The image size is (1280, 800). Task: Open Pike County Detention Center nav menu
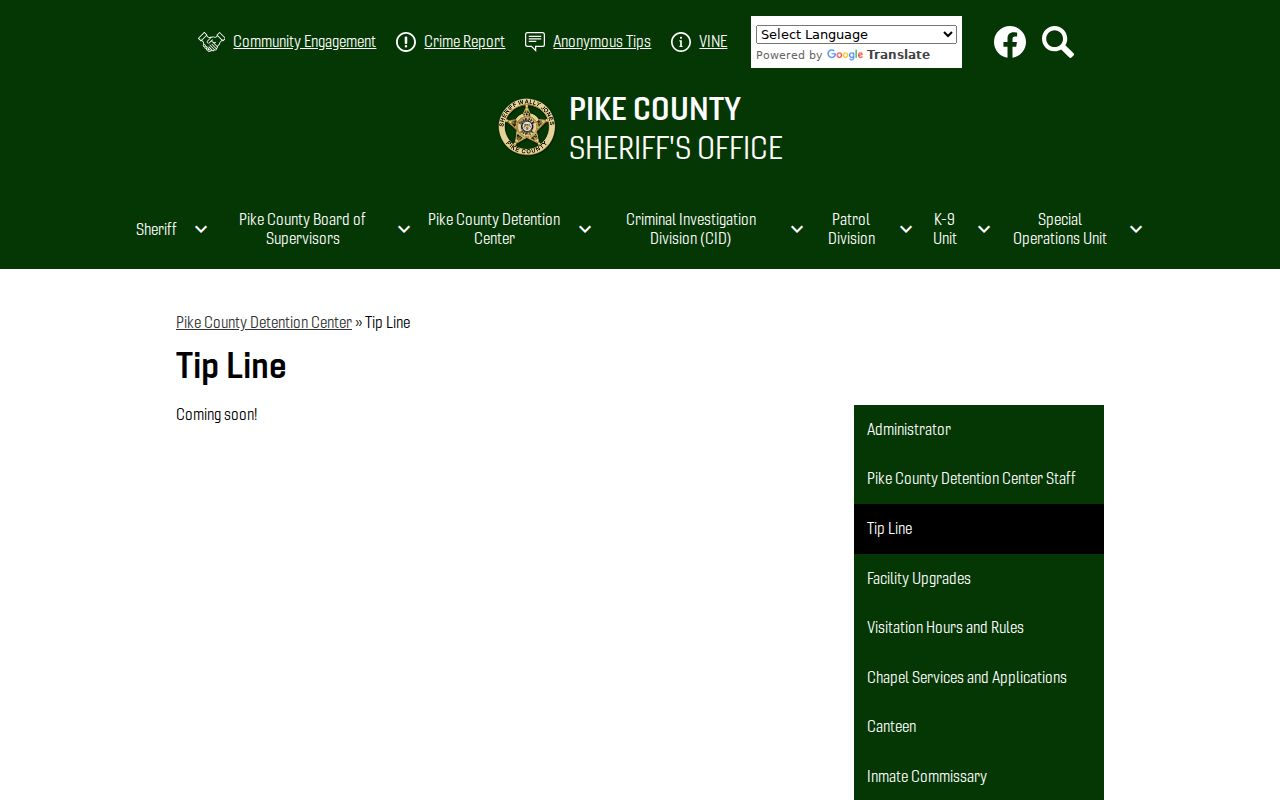coord(494,229)
